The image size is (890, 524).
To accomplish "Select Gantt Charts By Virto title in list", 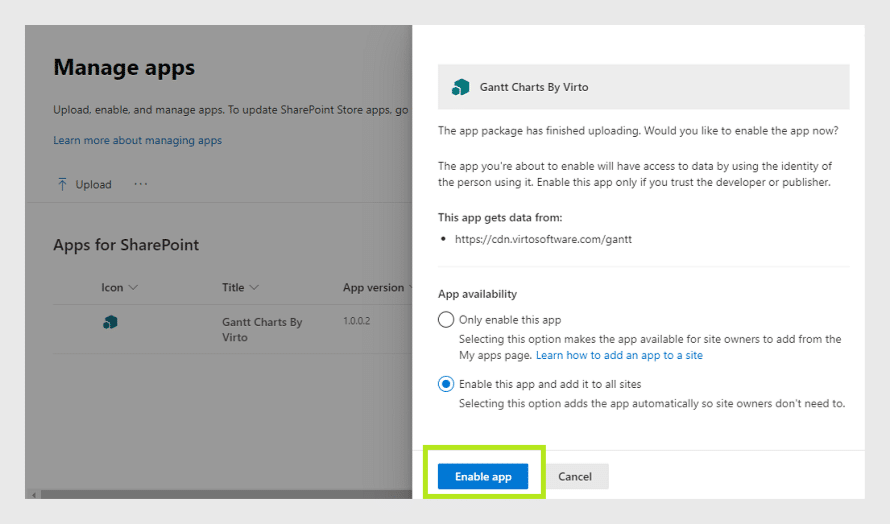I will pyautogui.click(x=262, y=329).
